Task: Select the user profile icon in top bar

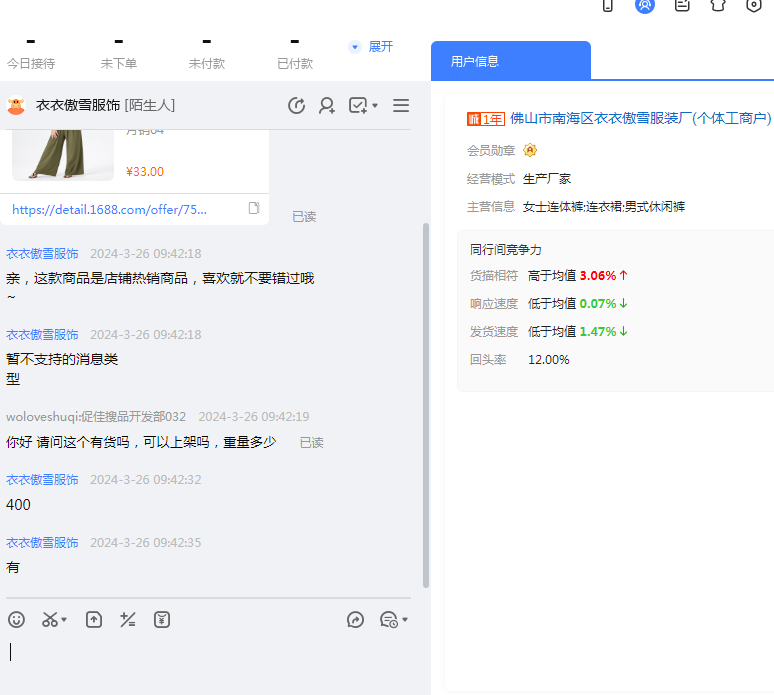Action: (645, 5)
